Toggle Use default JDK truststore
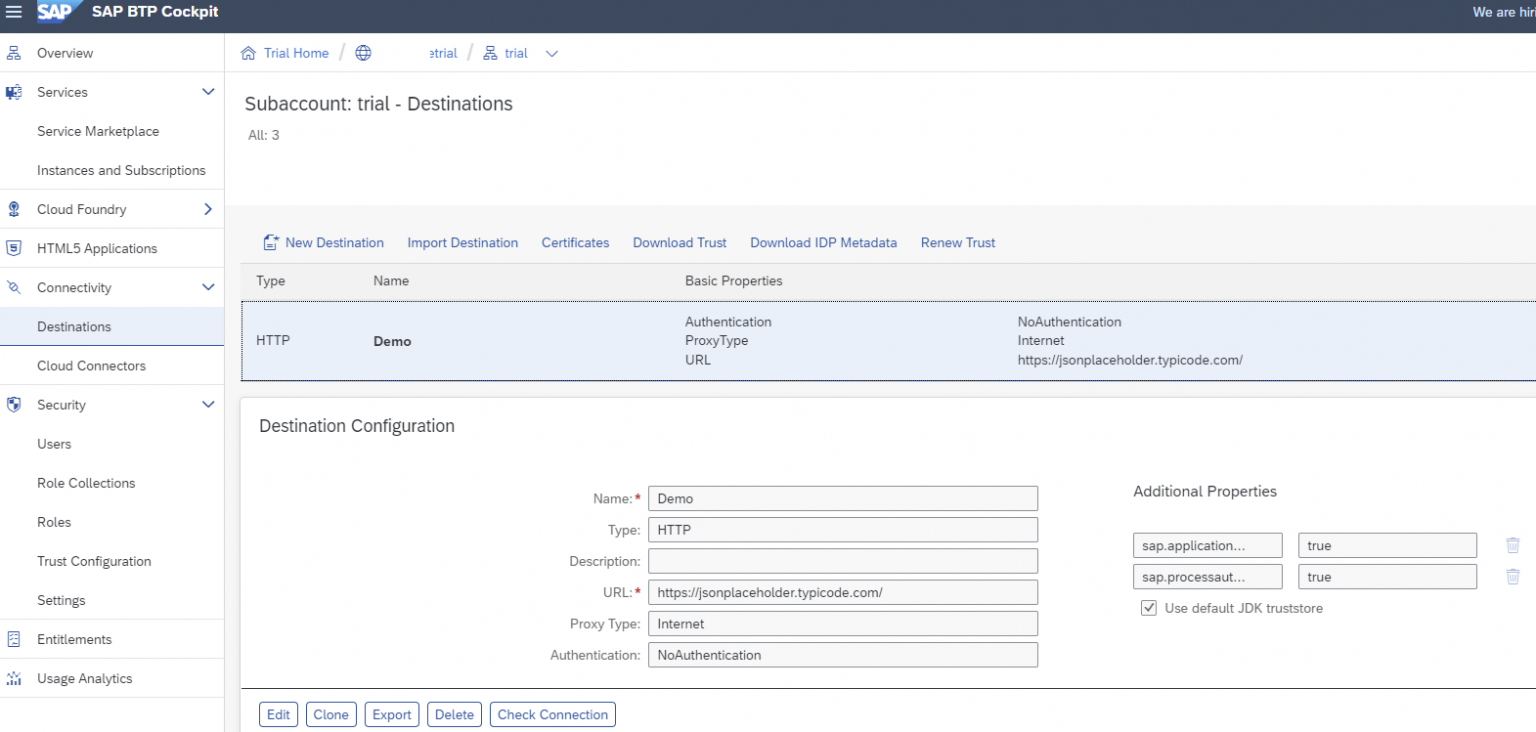1536x732 pixels. coord(1148,607)
